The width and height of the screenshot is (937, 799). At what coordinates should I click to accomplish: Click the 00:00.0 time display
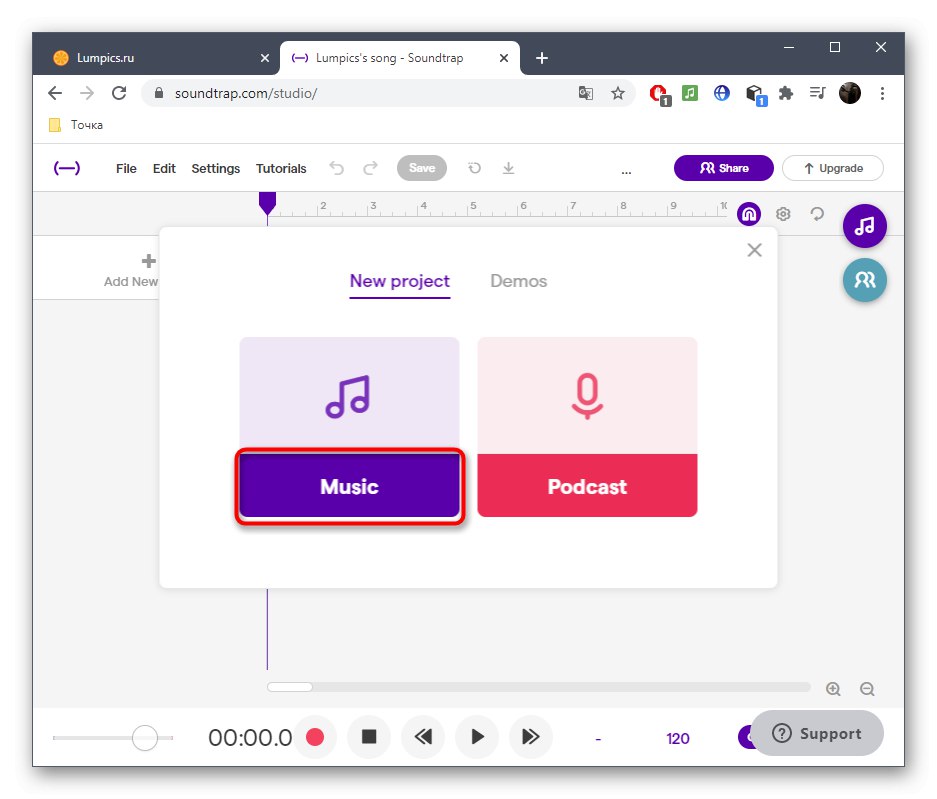point(250,738)
